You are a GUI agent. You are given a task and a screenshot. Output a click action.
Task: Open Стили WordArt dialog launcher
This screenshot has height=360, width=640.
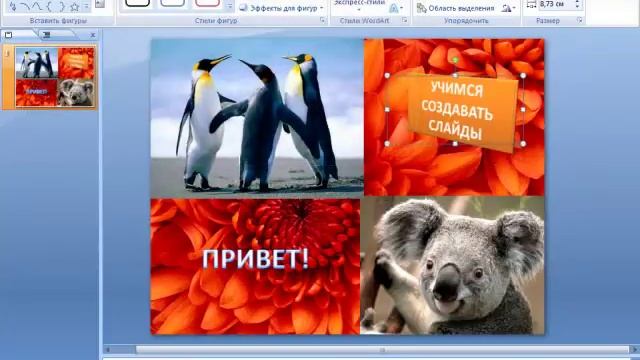(x=404, y=20)
